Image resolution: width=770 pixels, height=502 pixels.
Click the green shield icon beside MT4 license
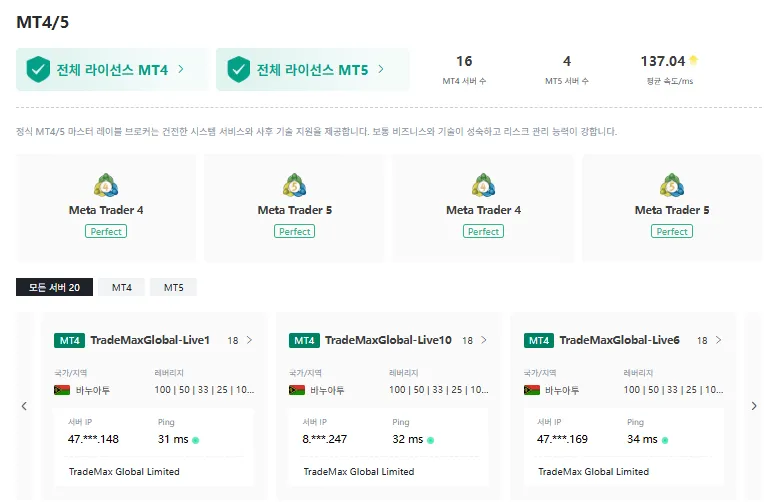tap(38, 69)
